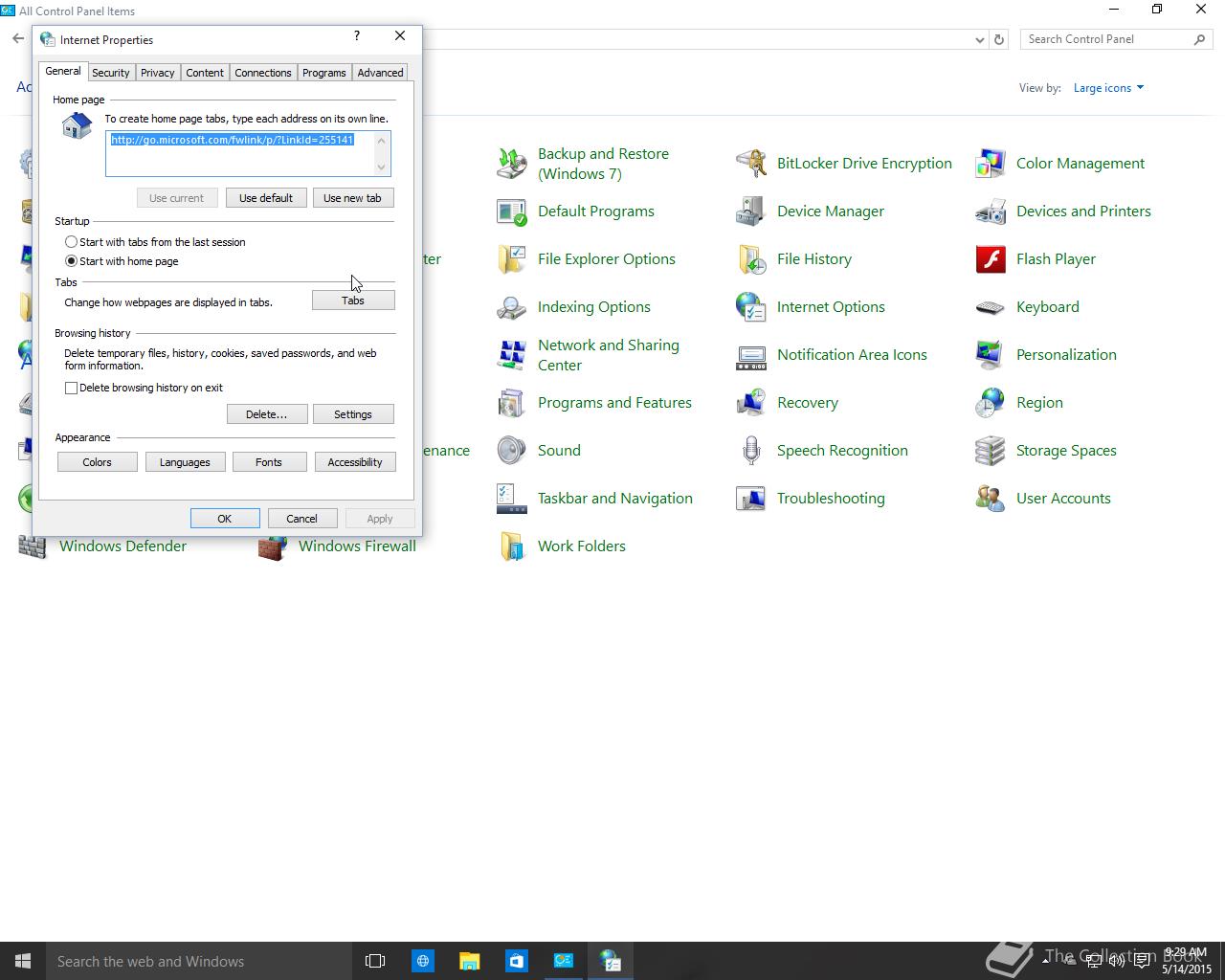The image size is (1225, 980).
Task: Enable Delete browsing history on exit
Action: click(x=71, y=388)
